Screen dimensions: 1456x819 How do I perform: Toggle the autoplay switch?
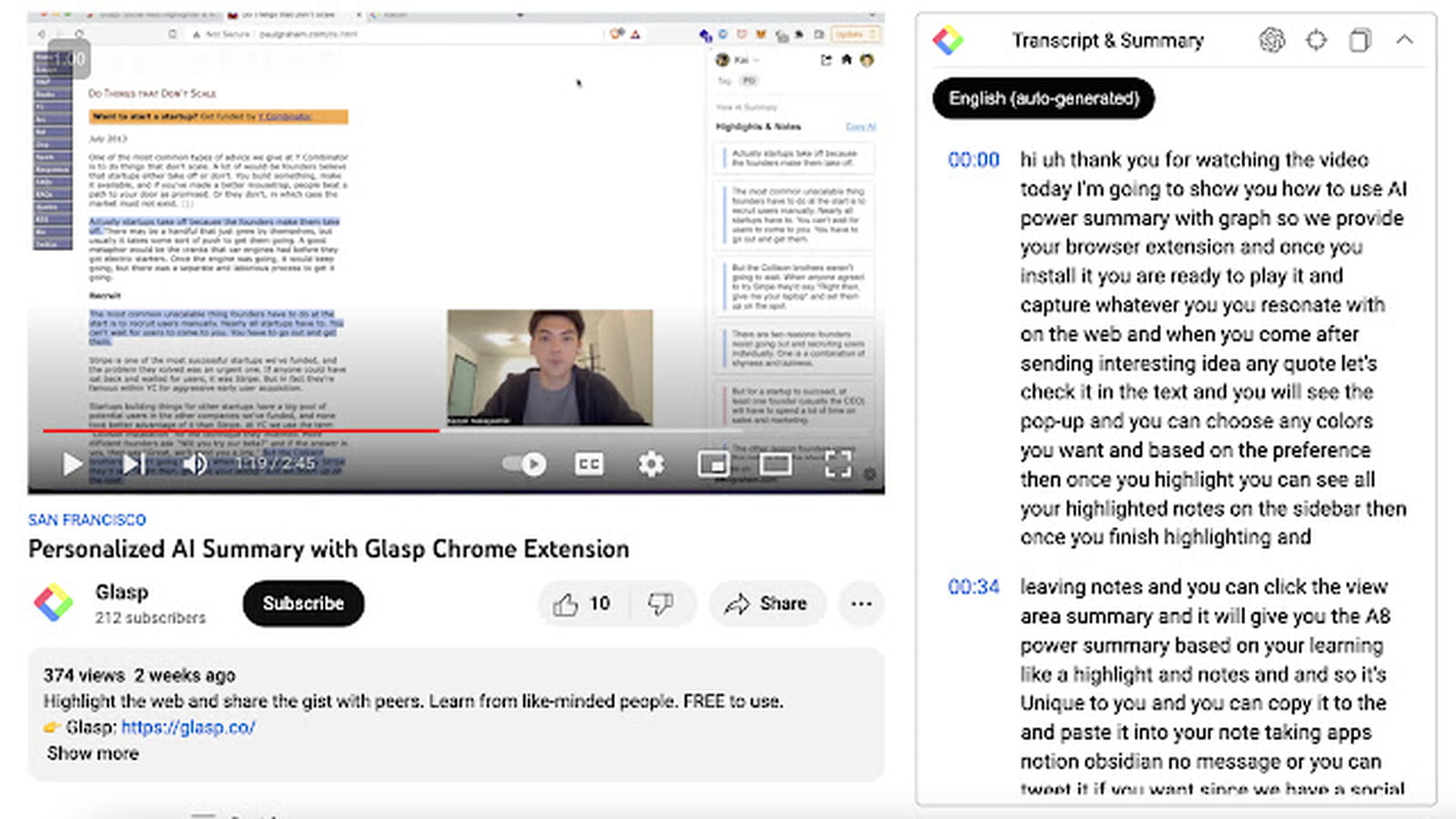tap(524, 464)
